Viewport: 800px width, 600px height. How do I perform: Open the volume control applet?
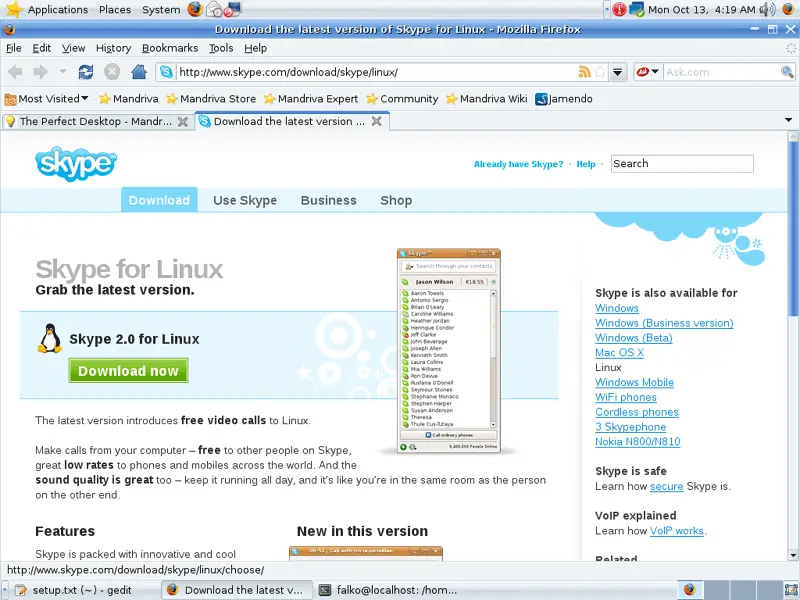coord(767,9)
